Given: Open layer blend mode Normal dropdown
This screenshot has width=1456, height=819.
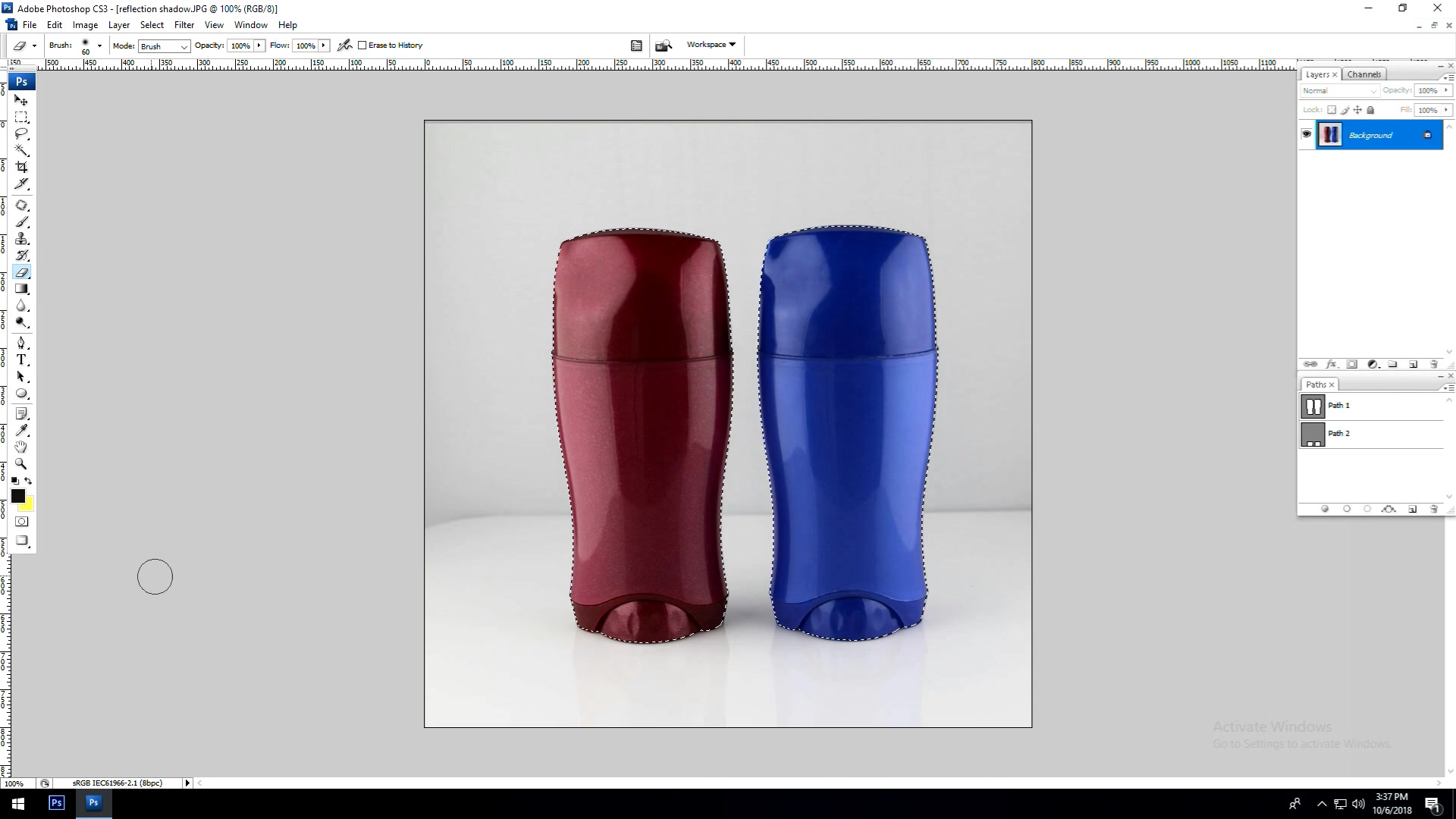Looking at the screenshot, I should [1339, 91].
